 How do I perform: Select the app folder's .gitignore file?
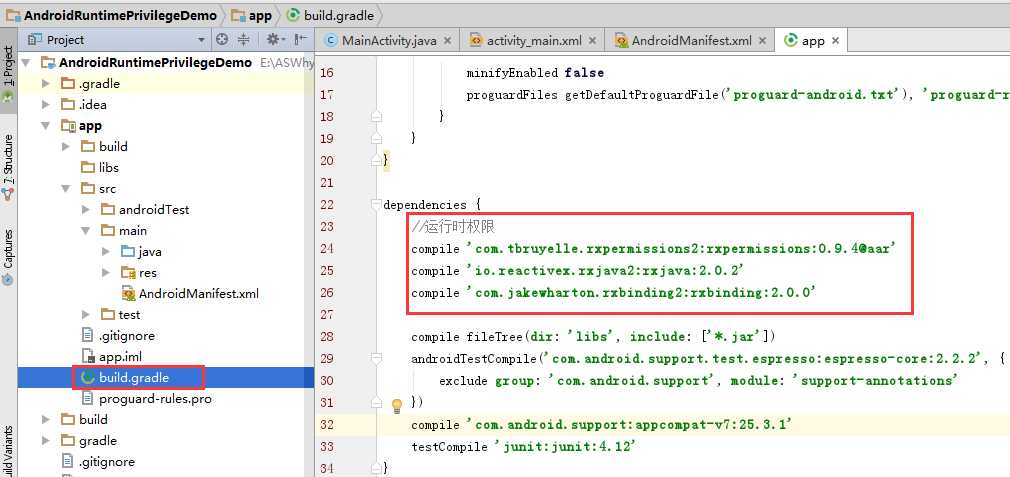(126, 335)
